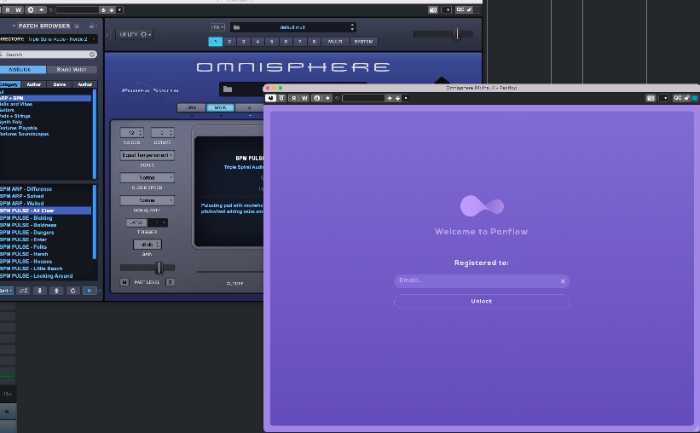Toggle Solo S button beside Part Level

tap(170, 282)
